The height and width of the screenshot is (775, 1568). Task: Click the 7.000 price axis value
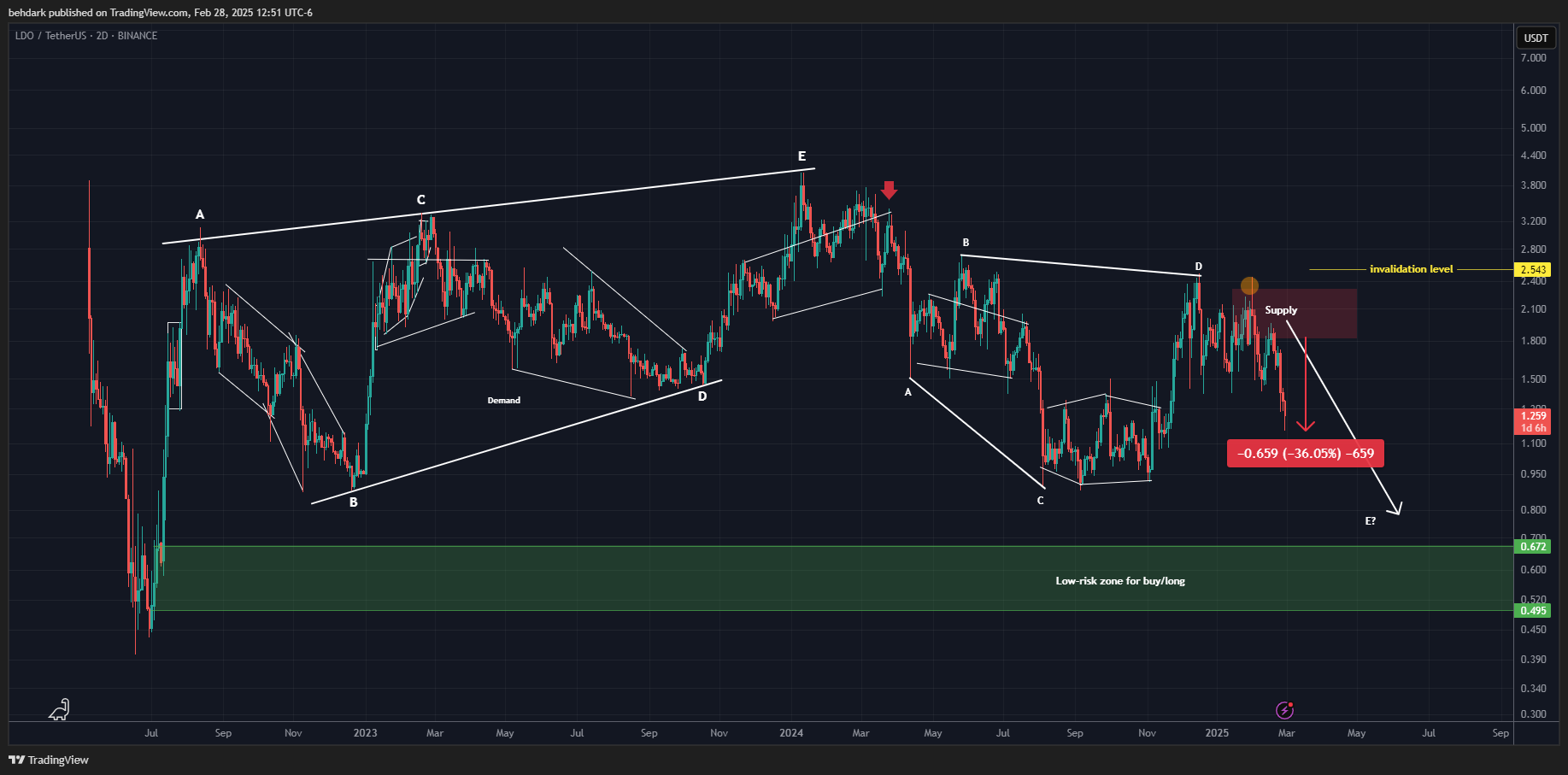[x=1533, y=58]
